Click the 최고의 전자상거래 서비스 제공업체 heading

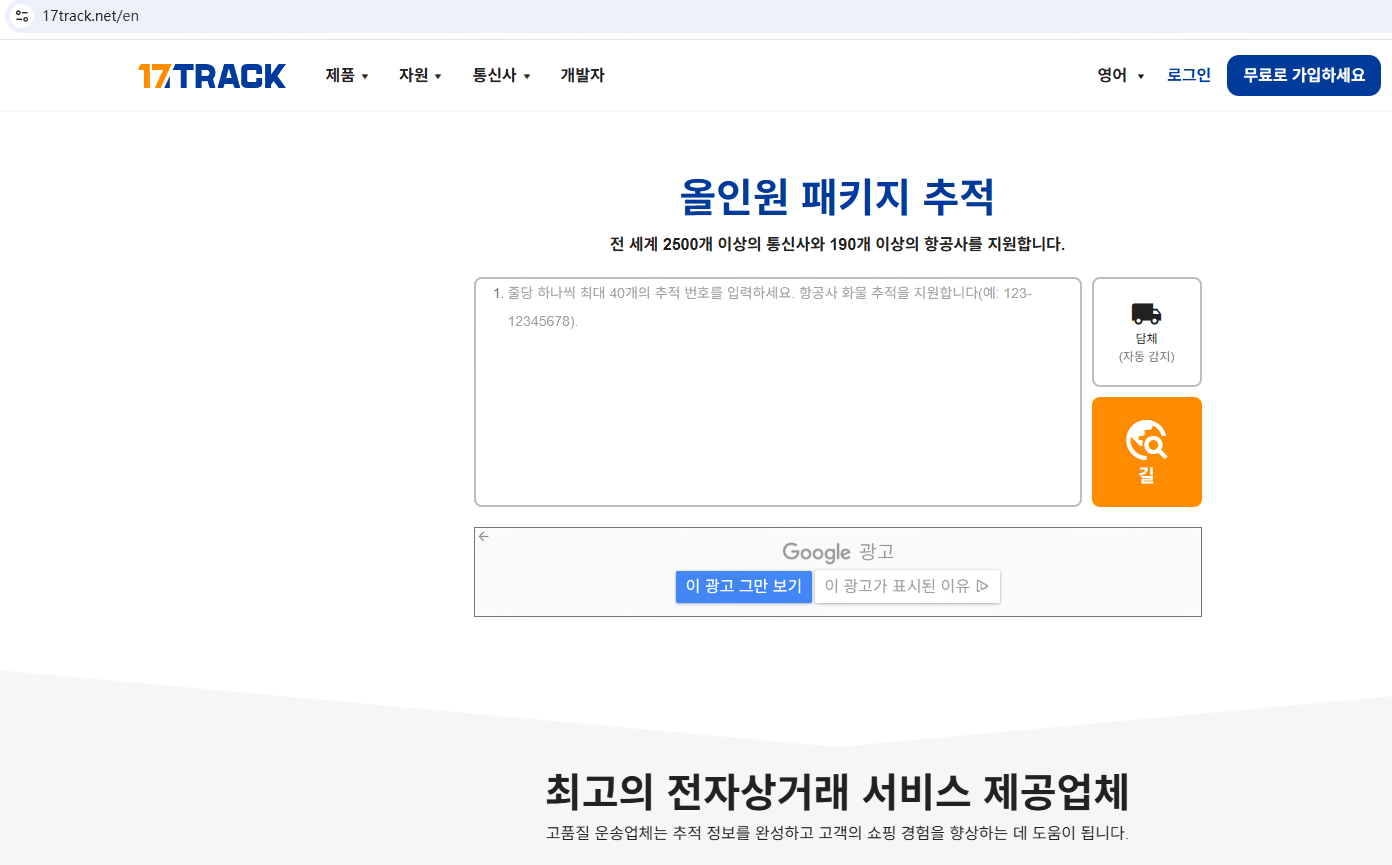(837, 792)
